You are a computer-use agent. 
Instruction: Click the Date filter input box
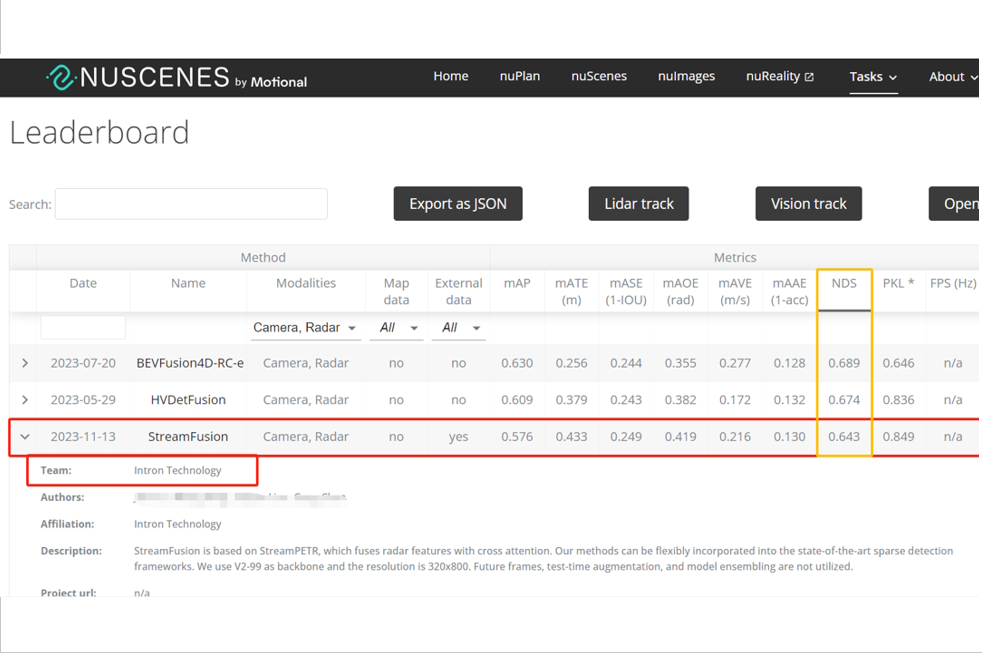(83, 327)
